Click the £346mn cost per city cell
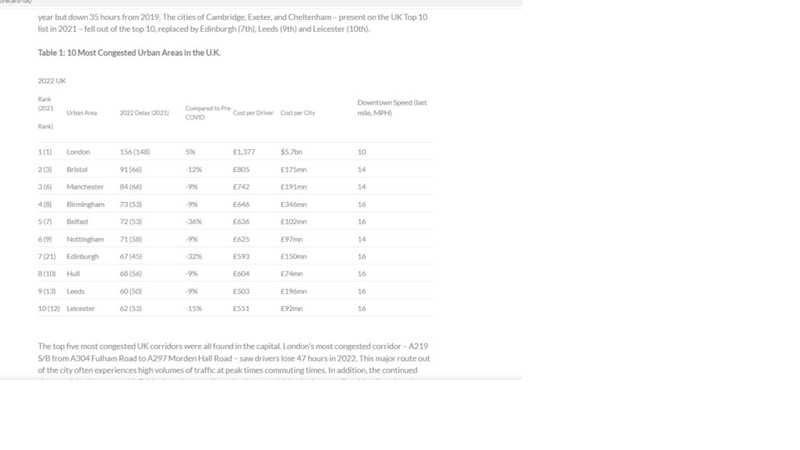 tap(295, 204)
